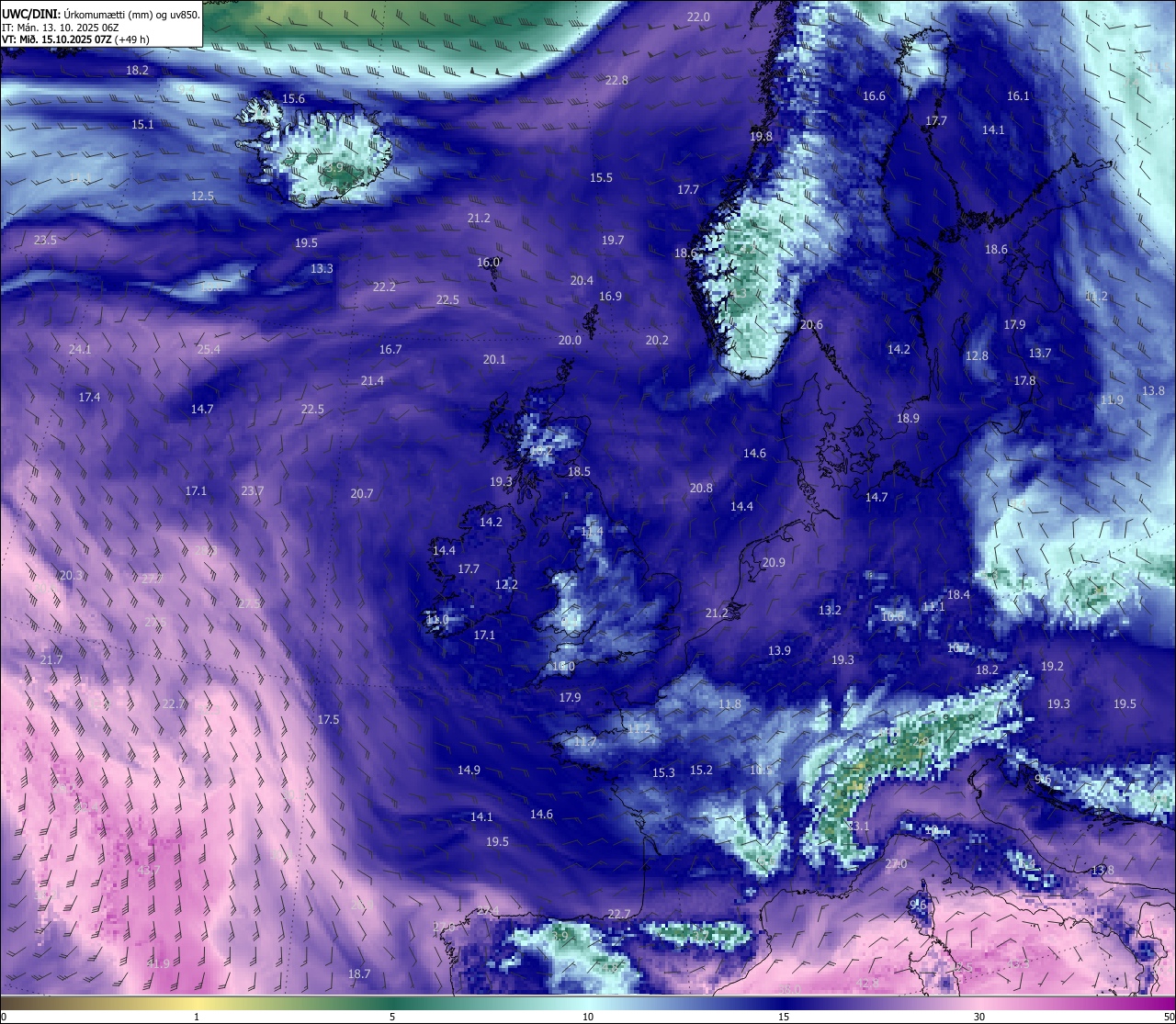This screenshot has width=1176, height=1024.
Task: Click the 13.9 value over Belgium
Action: (779, 650)
